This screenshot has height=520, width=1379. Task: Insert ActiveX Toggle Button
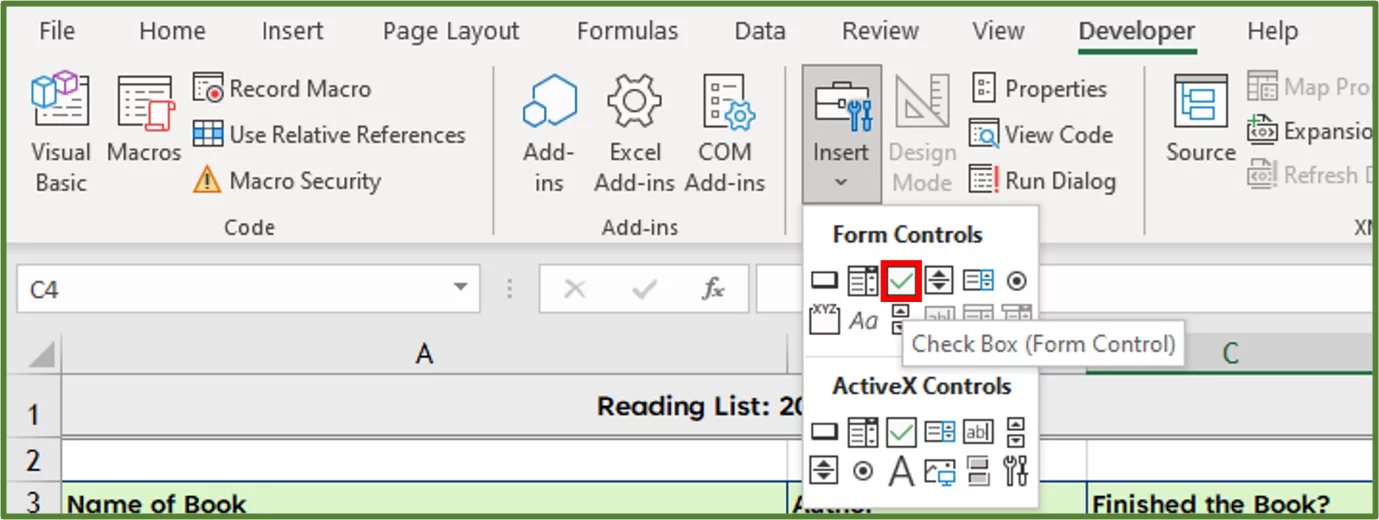[x=978, y=470]
